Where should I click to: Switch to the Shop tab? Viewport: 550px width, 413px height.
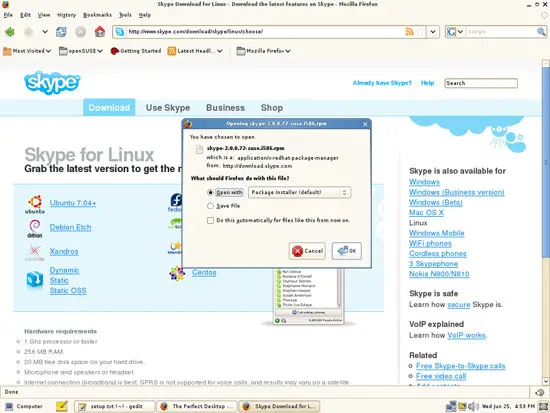pyautogui.click(x=272, y=108)
